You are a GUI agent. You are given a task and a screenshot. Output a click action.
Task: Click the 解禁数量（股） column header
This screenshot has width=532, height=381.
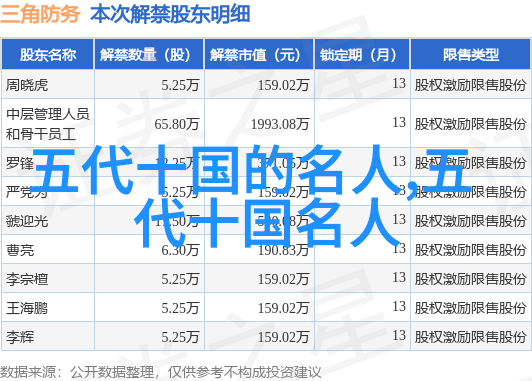tap(149, 55)
